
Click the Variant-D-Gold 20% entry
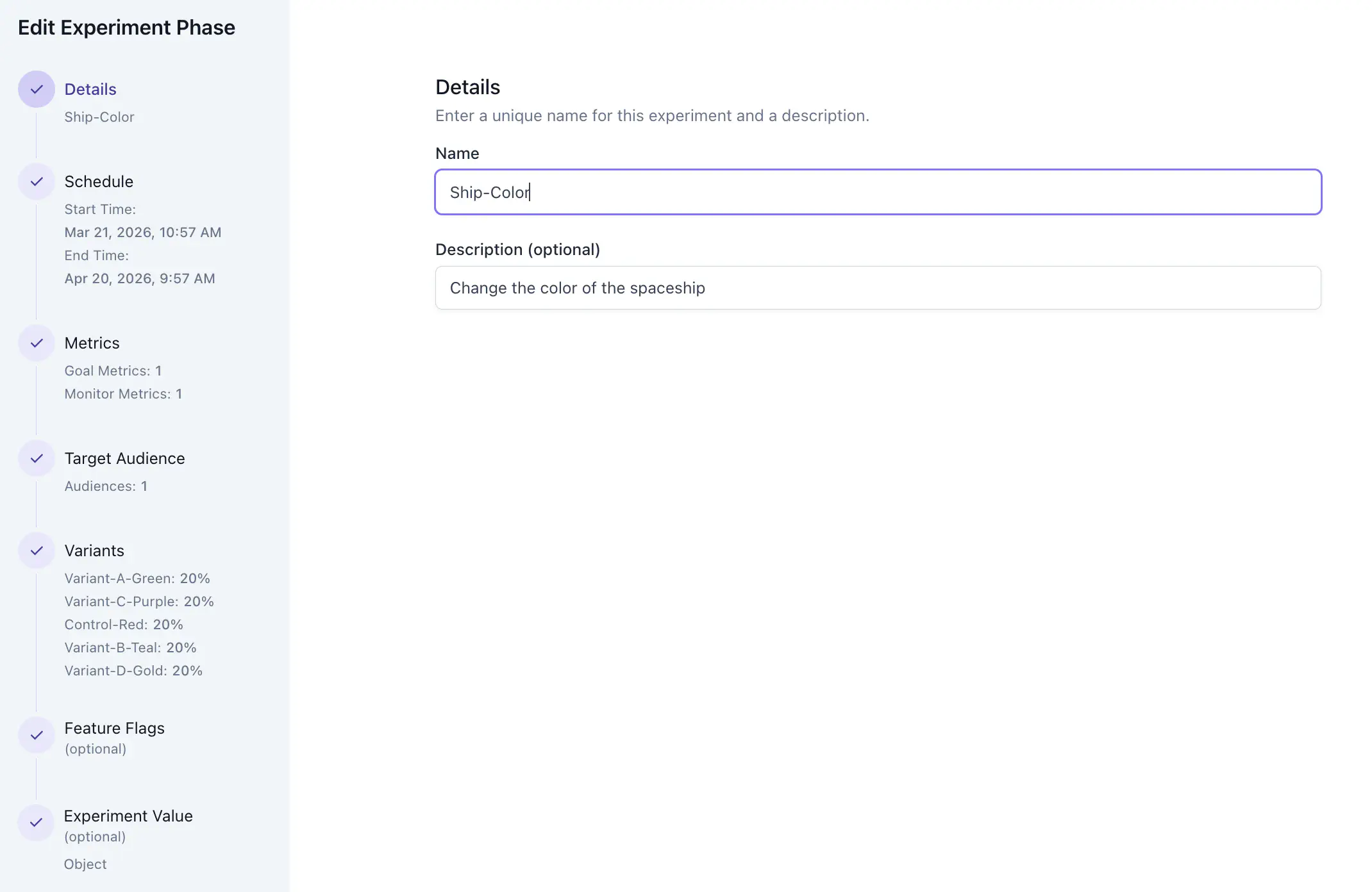pyautogui.click(x=133, y=670)
